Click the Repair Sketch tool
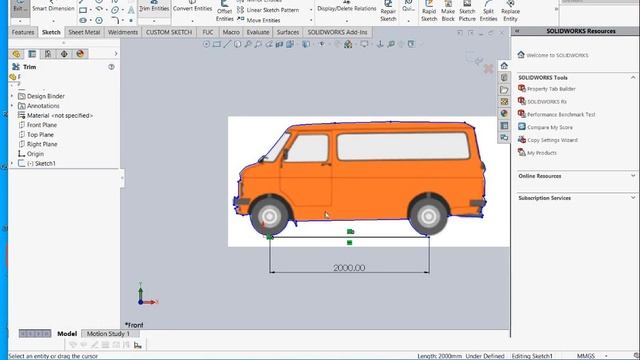This screenshot has height=360, width=640. 388,11
